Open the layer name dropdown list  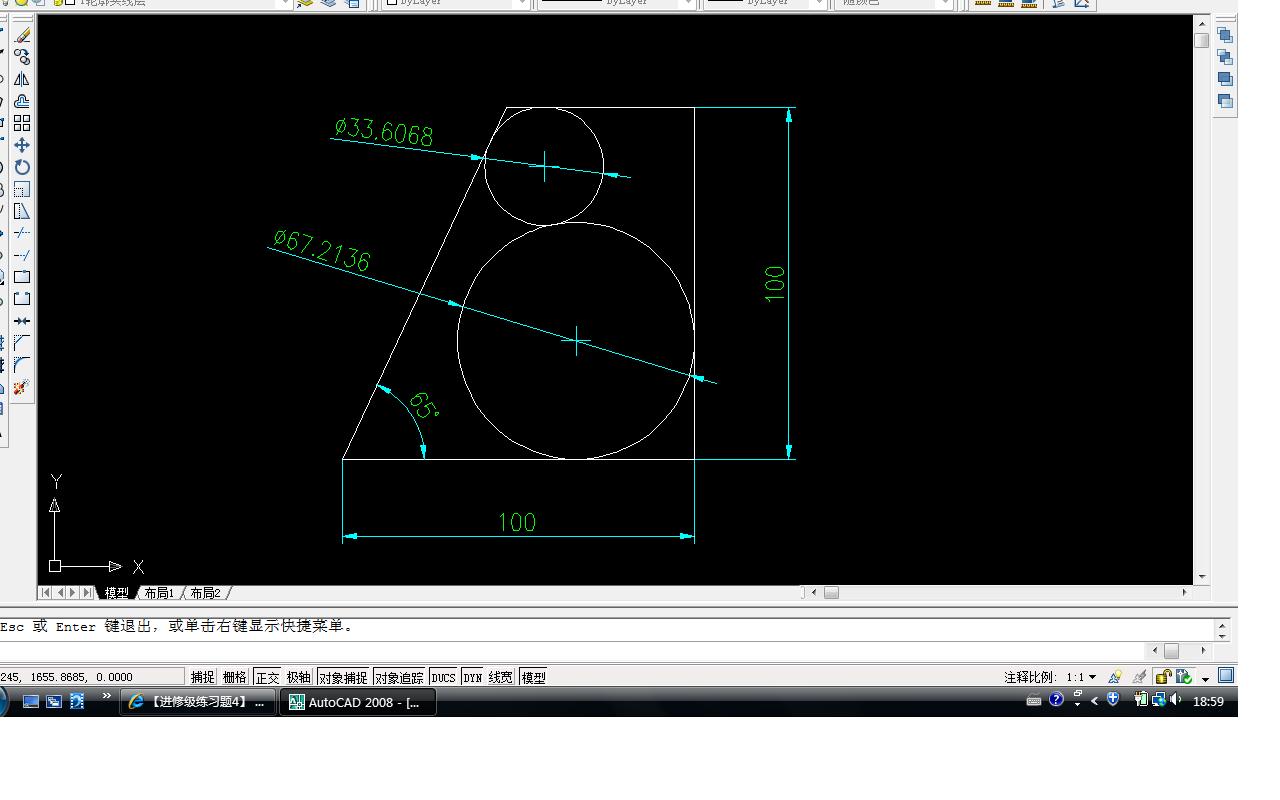(x=284, y=3)
